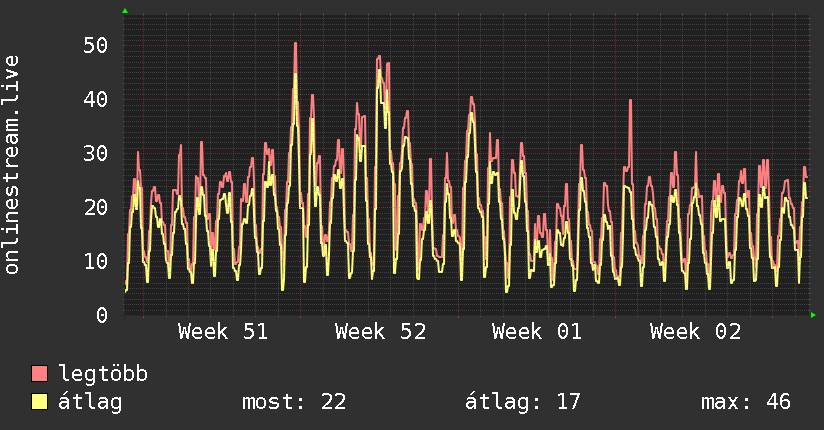The width and height of the screenshot is (824, 430).
Task: Click the y-axis label 30
Action: tap(96, 153)
